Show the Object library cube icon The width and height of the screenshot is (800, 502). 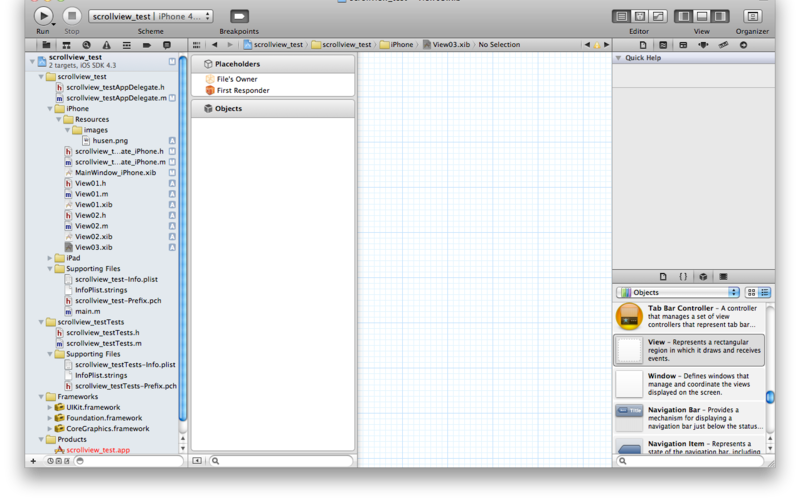coord(703,277)
